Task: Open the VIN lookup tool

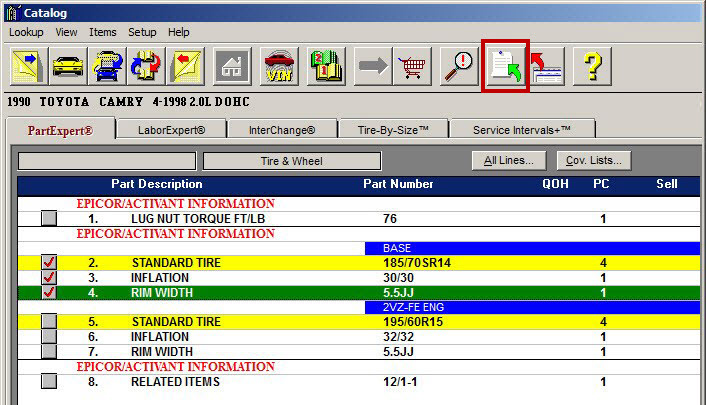Action: (x=279, y=67)
